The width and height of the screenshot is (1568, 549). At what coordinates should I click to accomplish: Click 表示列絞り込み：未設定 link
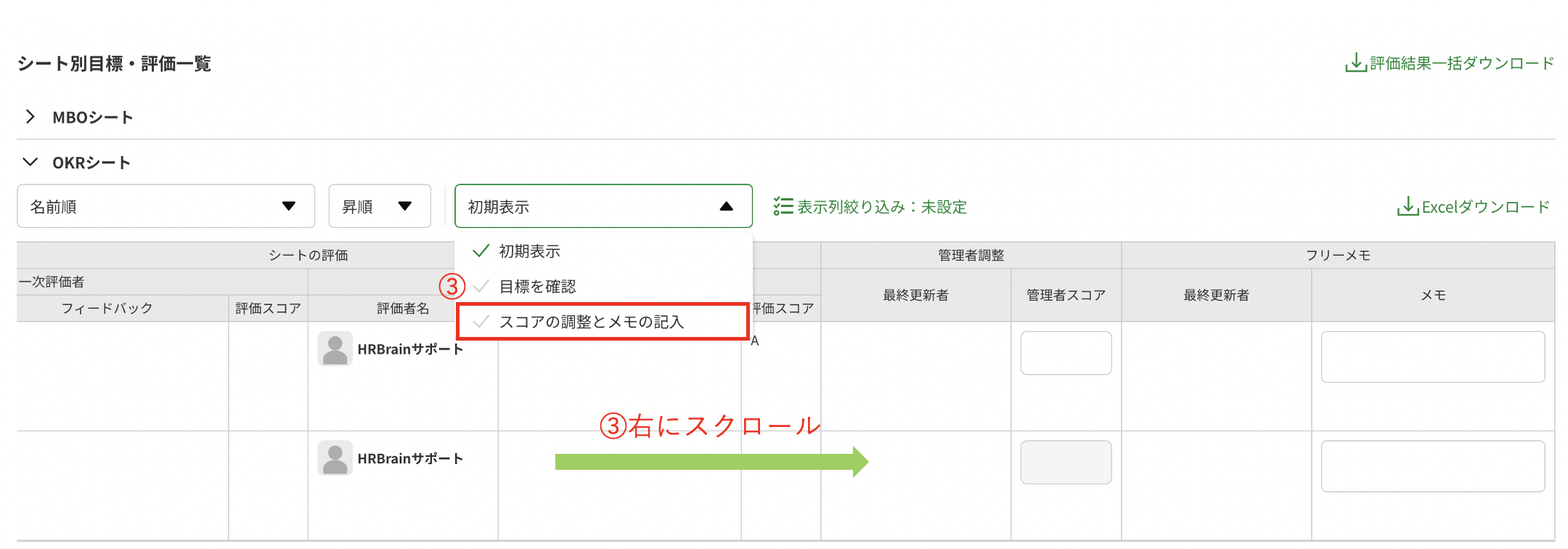(x=881, y=207)
